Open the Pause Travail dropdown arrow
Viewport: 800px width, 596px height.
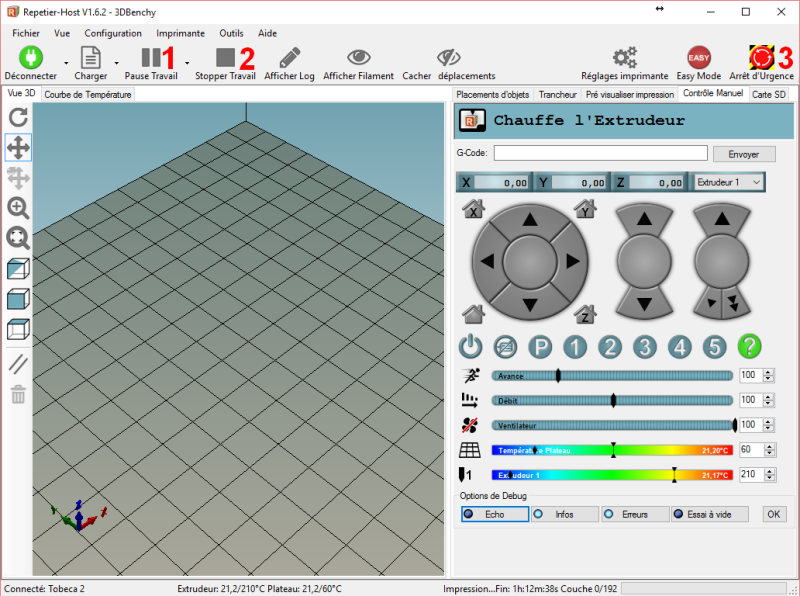tap(185, 64)
